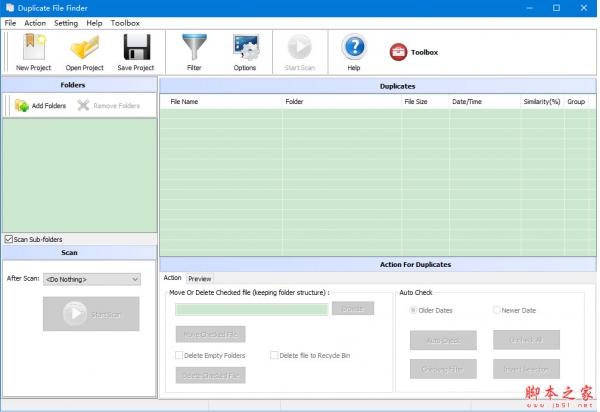Open the File menu
600x412 pixels.
[x=10, y=23]
